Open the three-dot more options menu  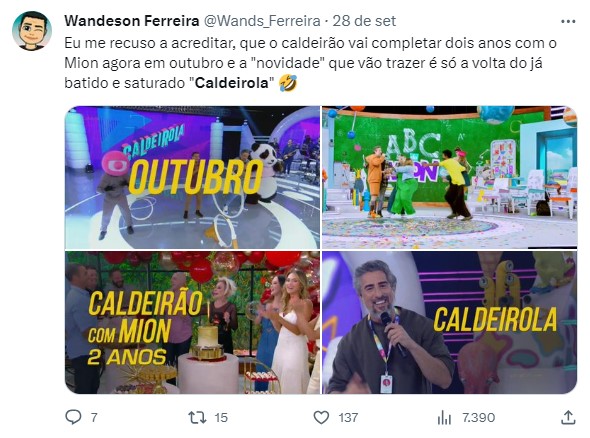point(568,21)
